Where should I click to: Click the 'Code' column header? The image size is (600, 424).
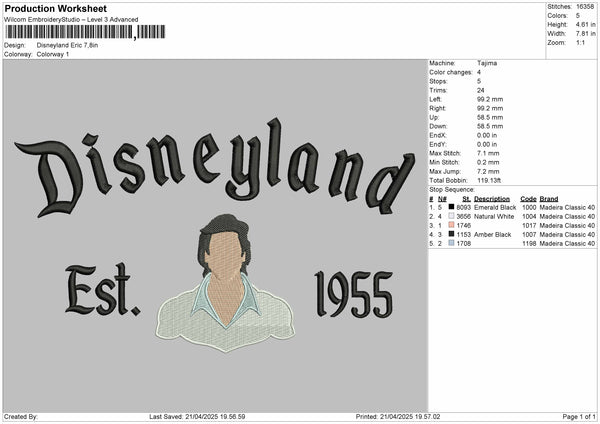[x=528, y=199]
